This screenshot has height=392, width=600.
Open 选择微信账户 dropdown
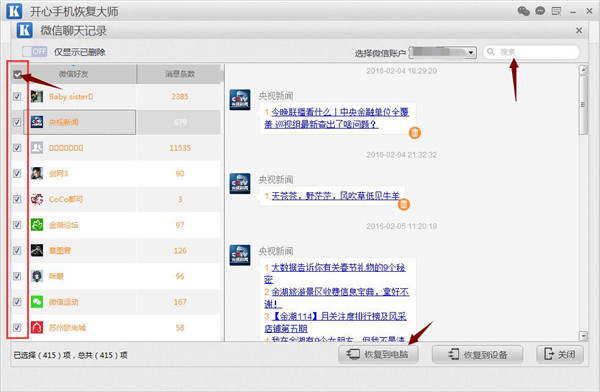pyautogui.click(x=443, y=52)
